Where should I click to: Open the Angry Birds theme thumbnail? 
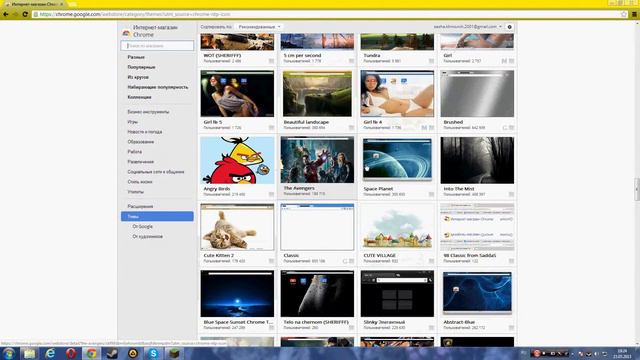pos(237,160)
